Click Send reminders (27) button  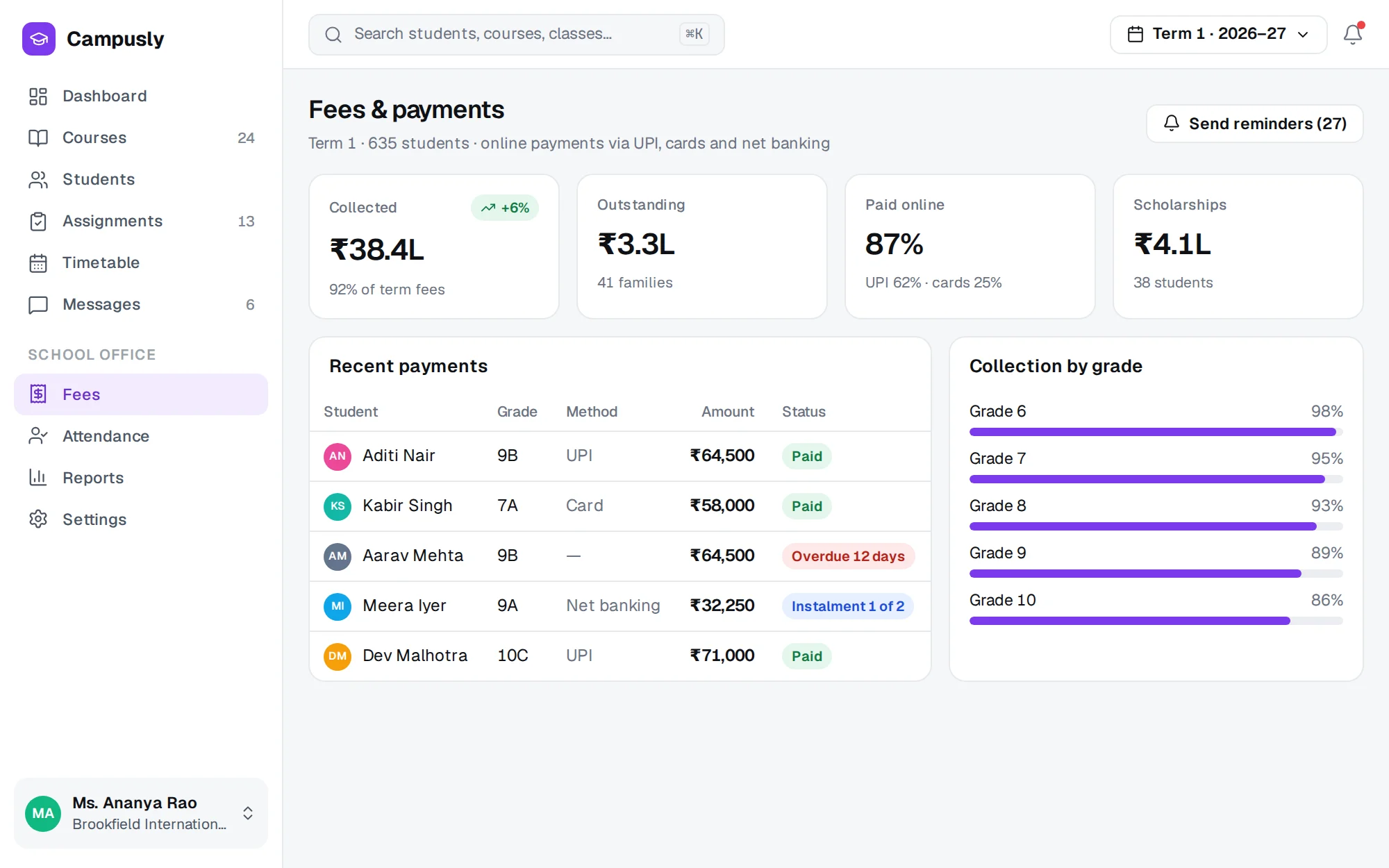click(x=1254, y=124)
